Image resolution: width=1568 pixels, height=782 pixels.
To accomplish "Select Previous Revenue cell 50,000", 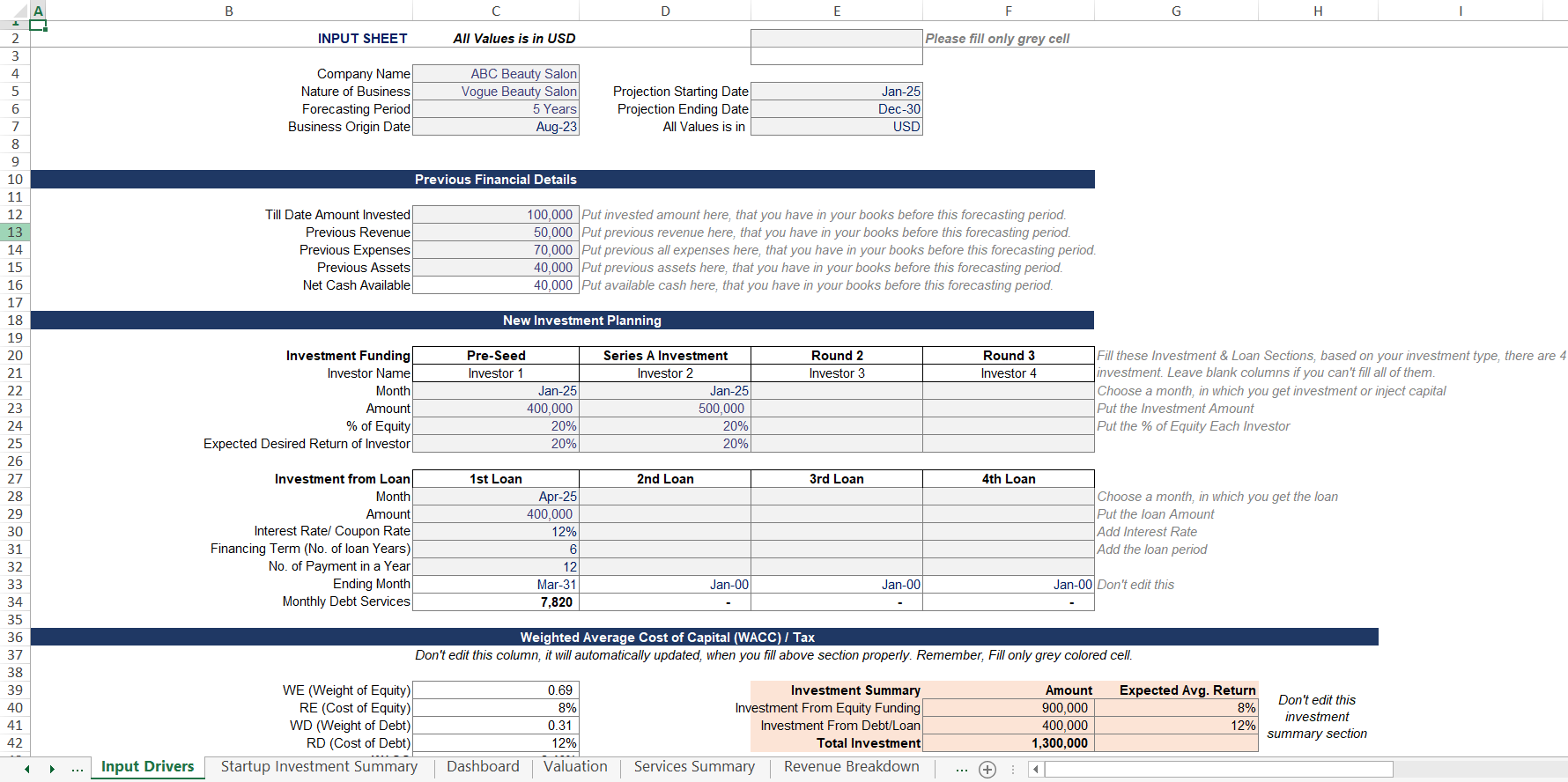I will pos(496,232).
